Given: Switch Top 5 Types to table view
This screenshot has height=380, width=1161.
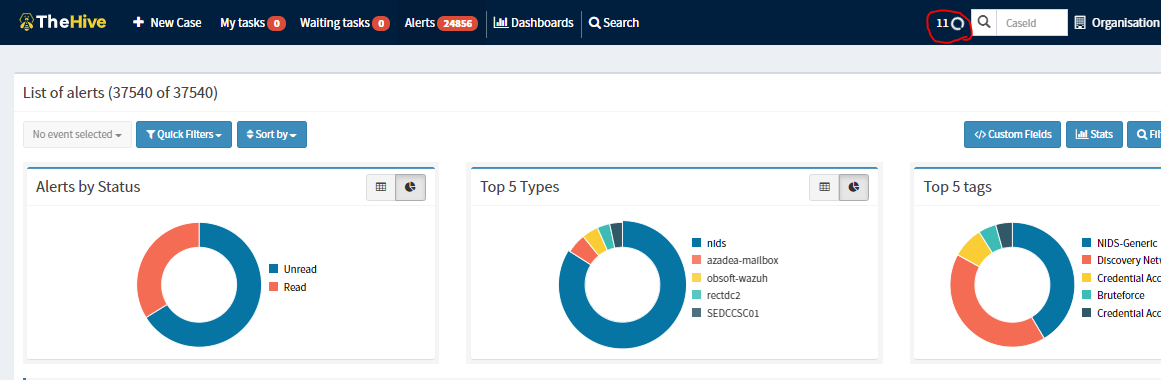Looking at the screenshot, I should click(824, 187).
